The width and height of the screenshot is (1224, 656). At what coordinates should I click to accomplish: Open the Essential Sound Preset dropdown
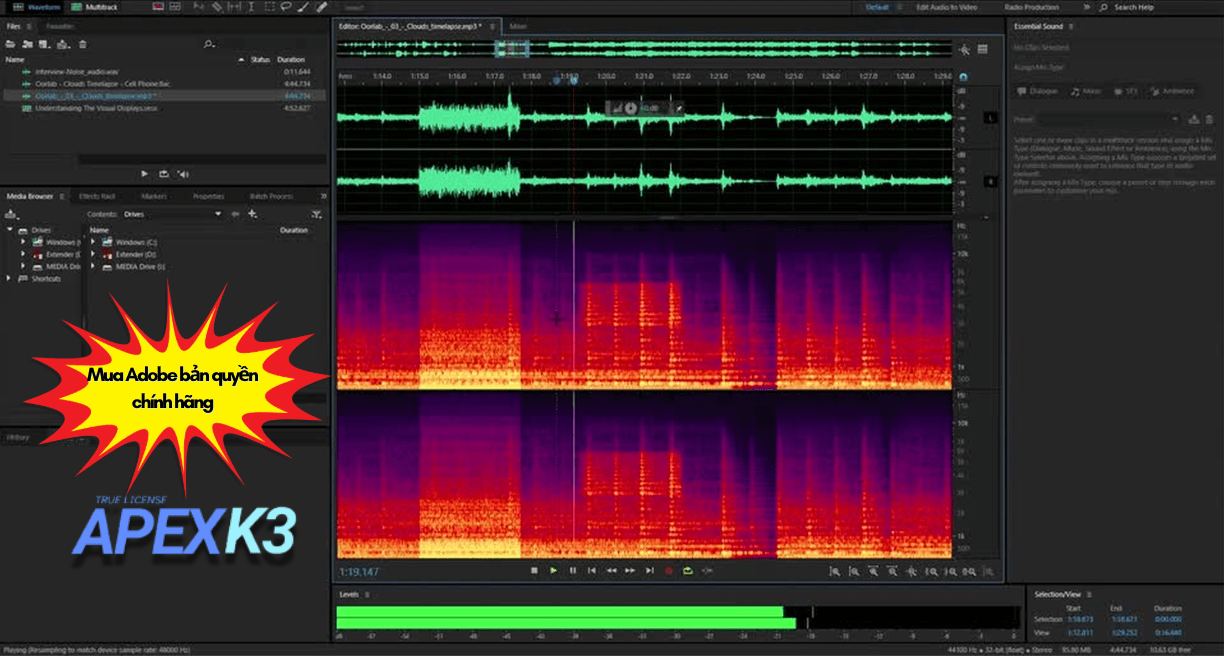coord(1108,119)
